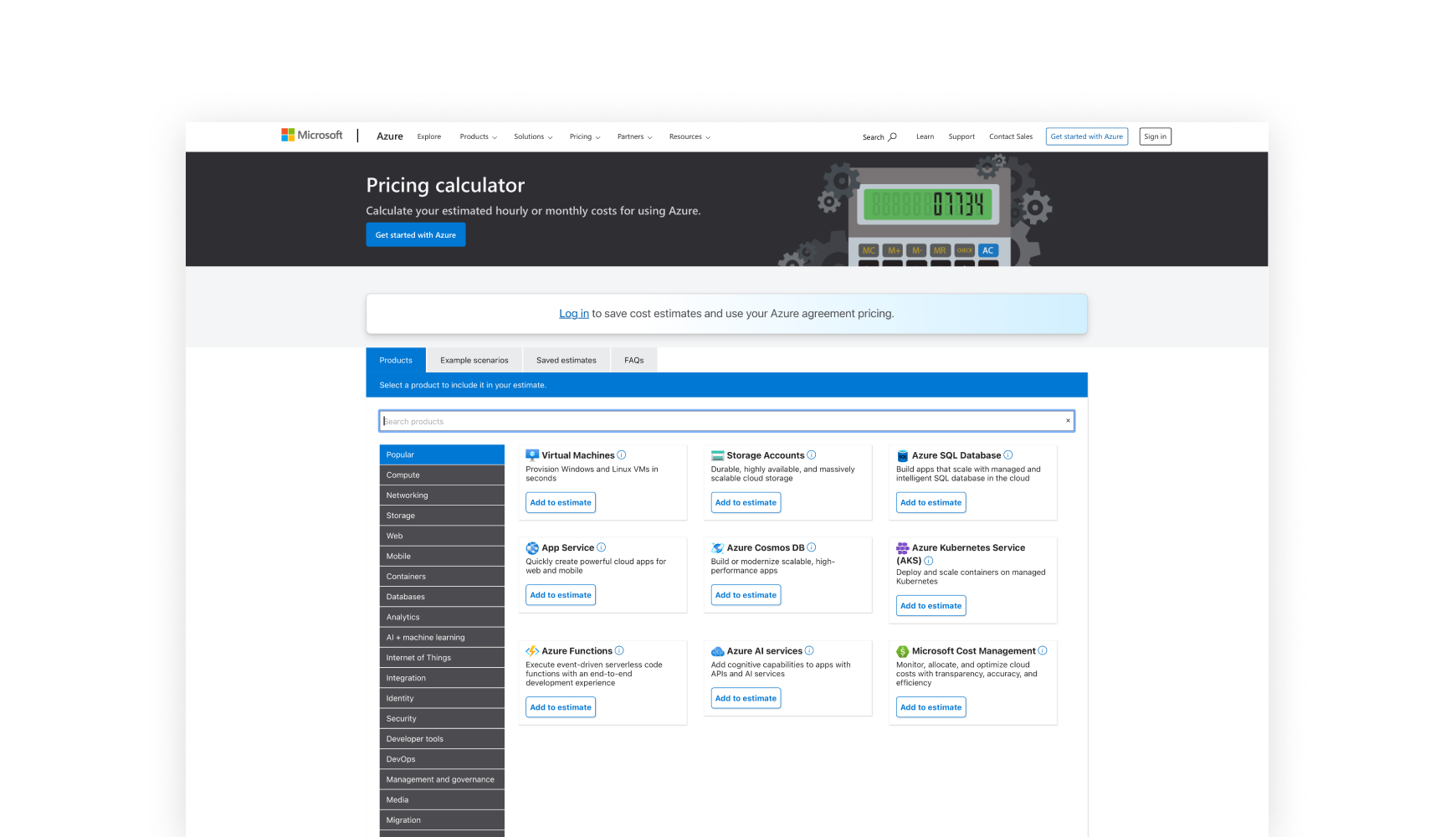Screen dimensions: 1456x837
Task: Add Azure Functions to estimate
Action: click(x=561, y=707)
